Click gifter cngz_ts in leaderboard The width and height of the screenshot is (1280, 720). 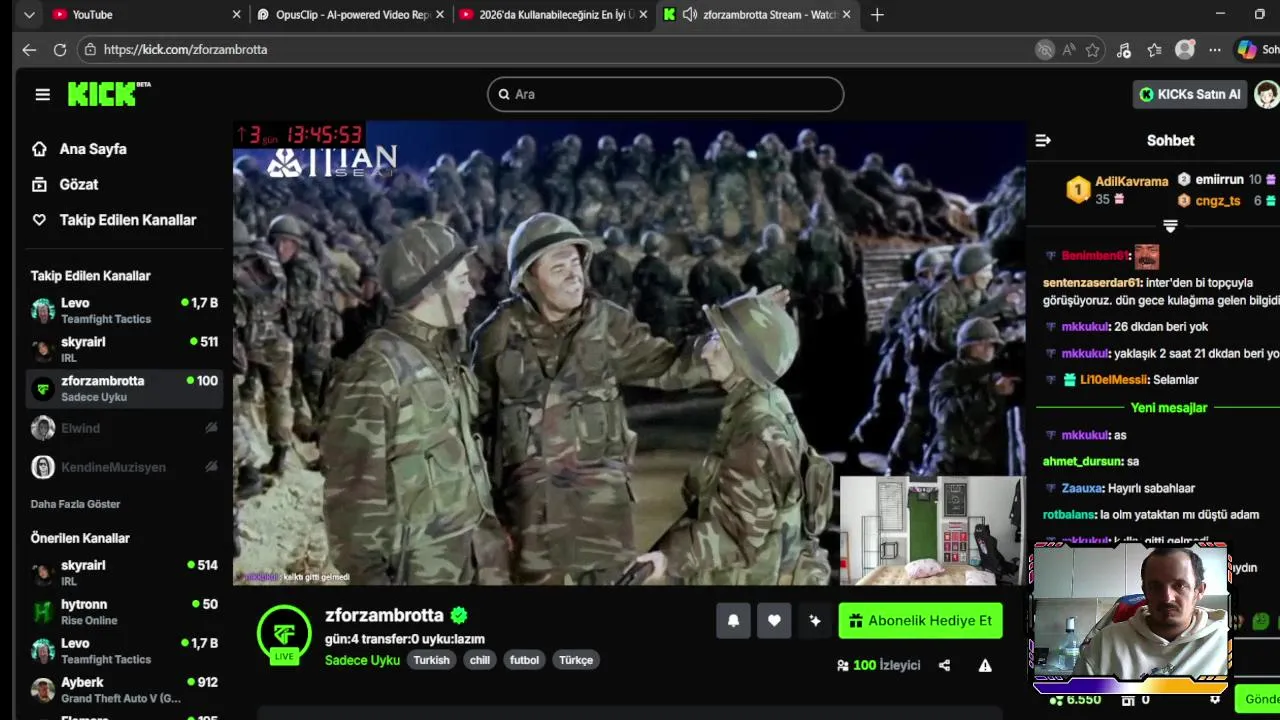(1218, 200)
